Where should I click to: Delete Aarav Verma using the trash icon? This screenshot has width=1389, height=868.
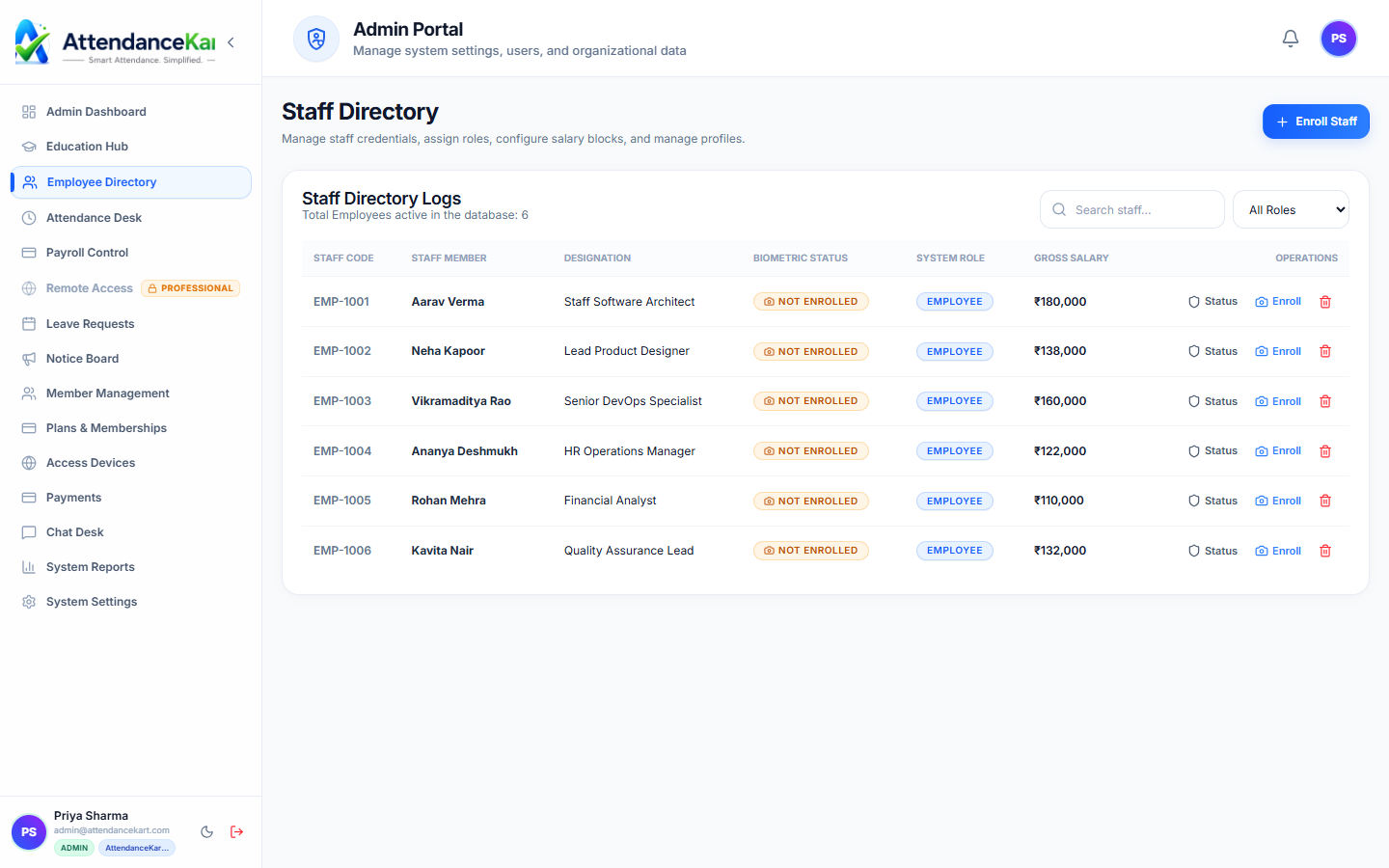tap(1325, 302)
